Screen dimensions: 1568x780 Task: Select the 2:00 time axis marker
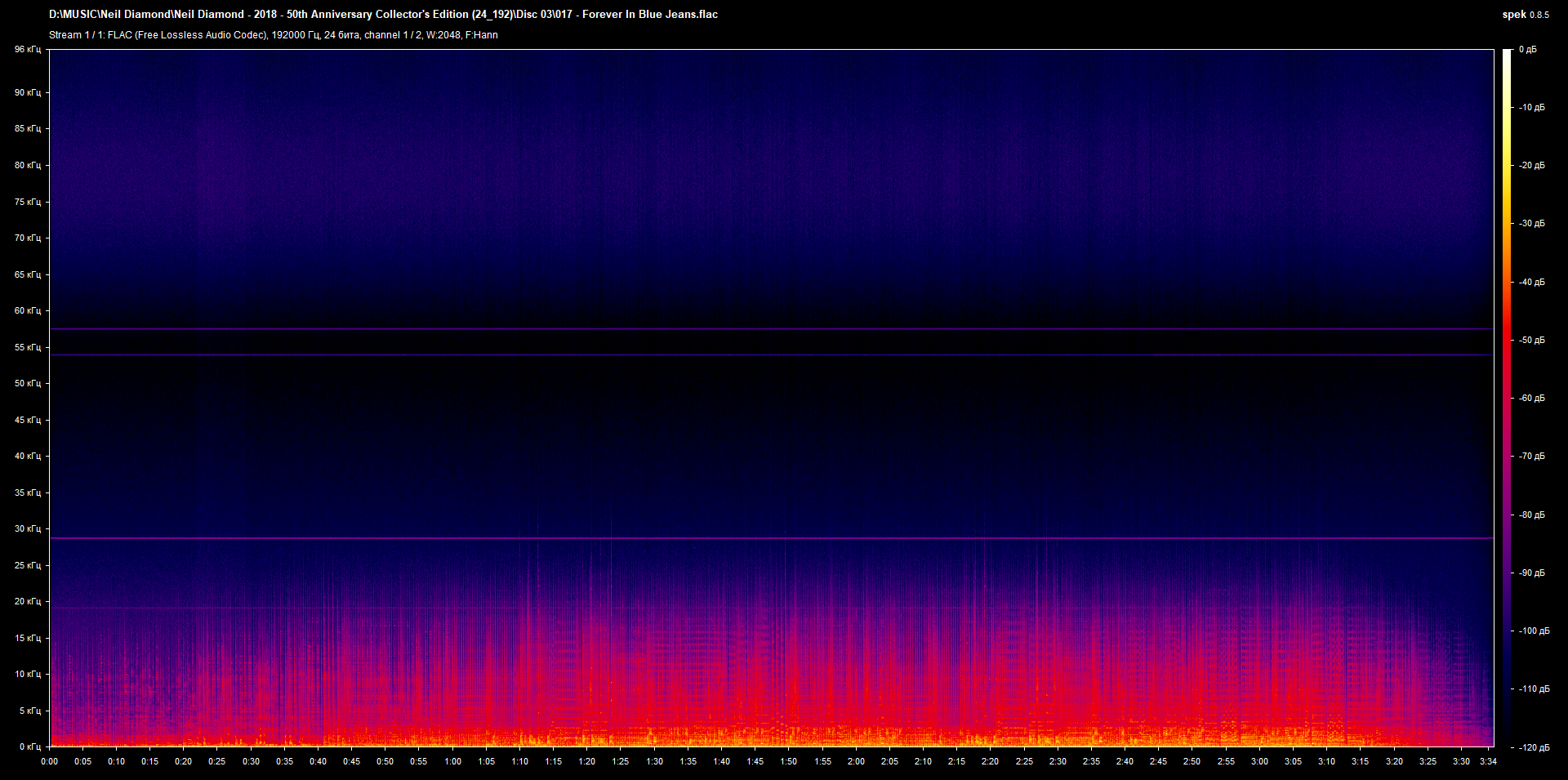[x=856, y=761]
